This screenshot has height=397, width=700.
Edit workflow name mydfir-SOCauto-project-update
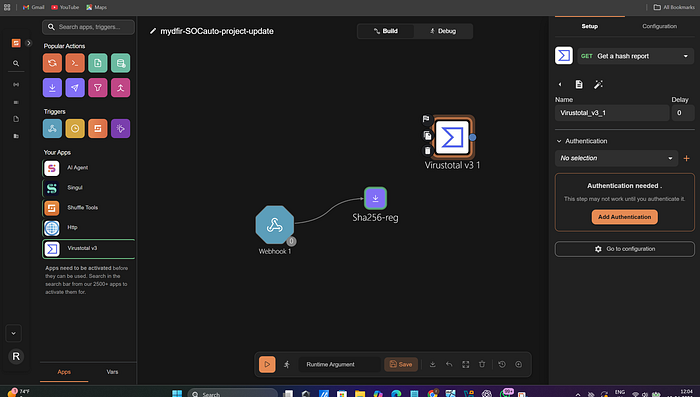click(217, 31)
